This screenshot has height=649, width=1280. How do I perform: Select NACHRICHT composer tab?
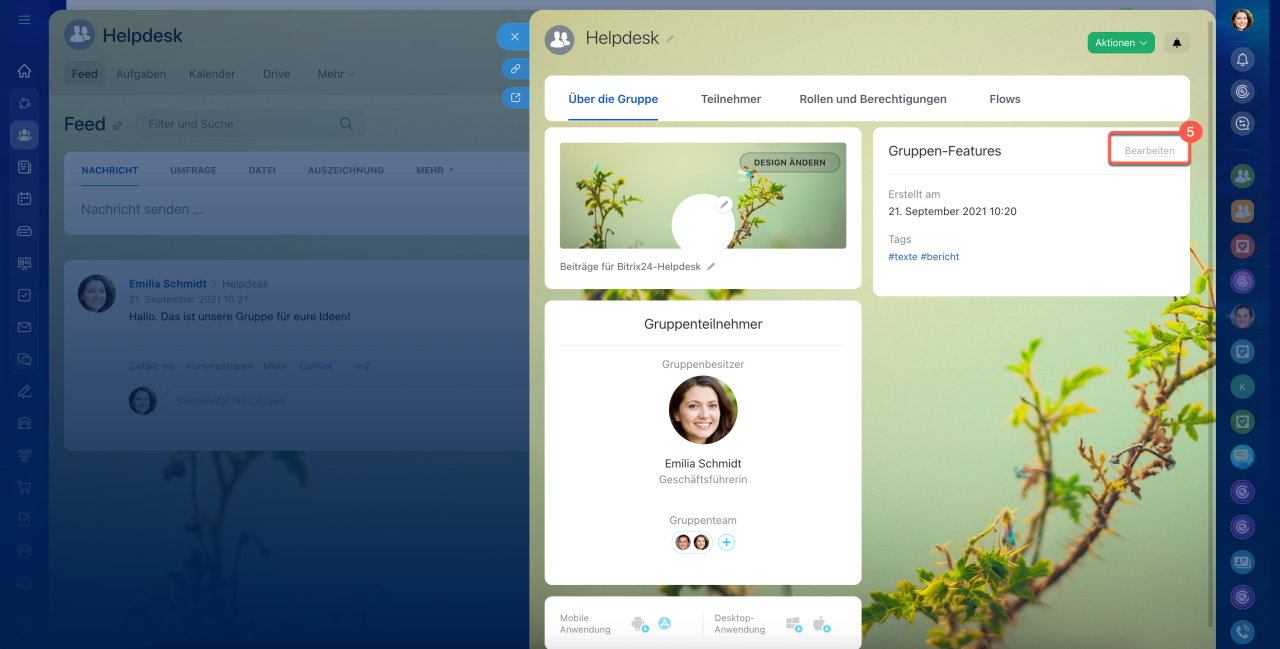110,170
